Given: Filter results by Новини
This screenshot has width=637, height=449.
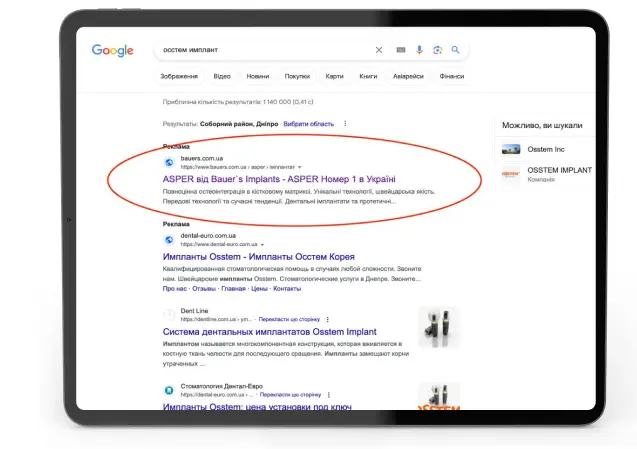Looking at the screenshot, I should [x=258, y=76].
